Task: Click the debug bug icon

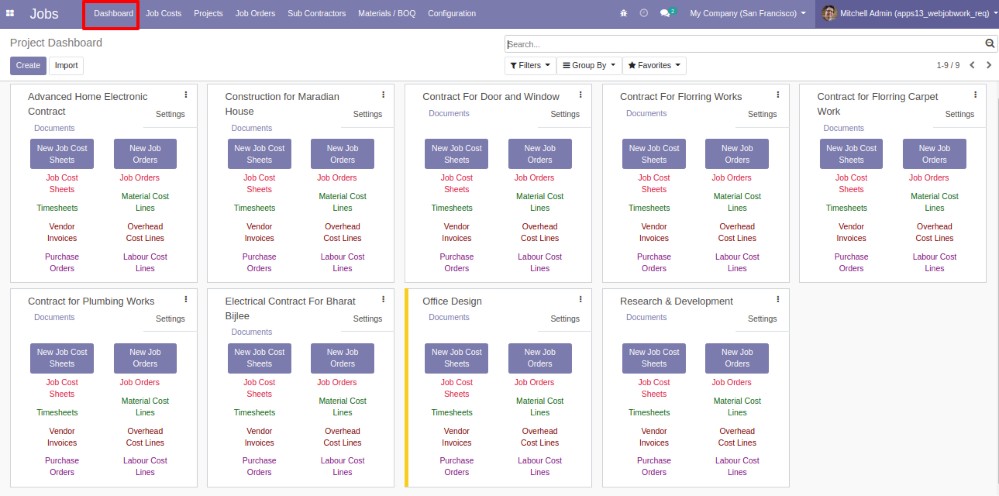Action: point(624,14)
